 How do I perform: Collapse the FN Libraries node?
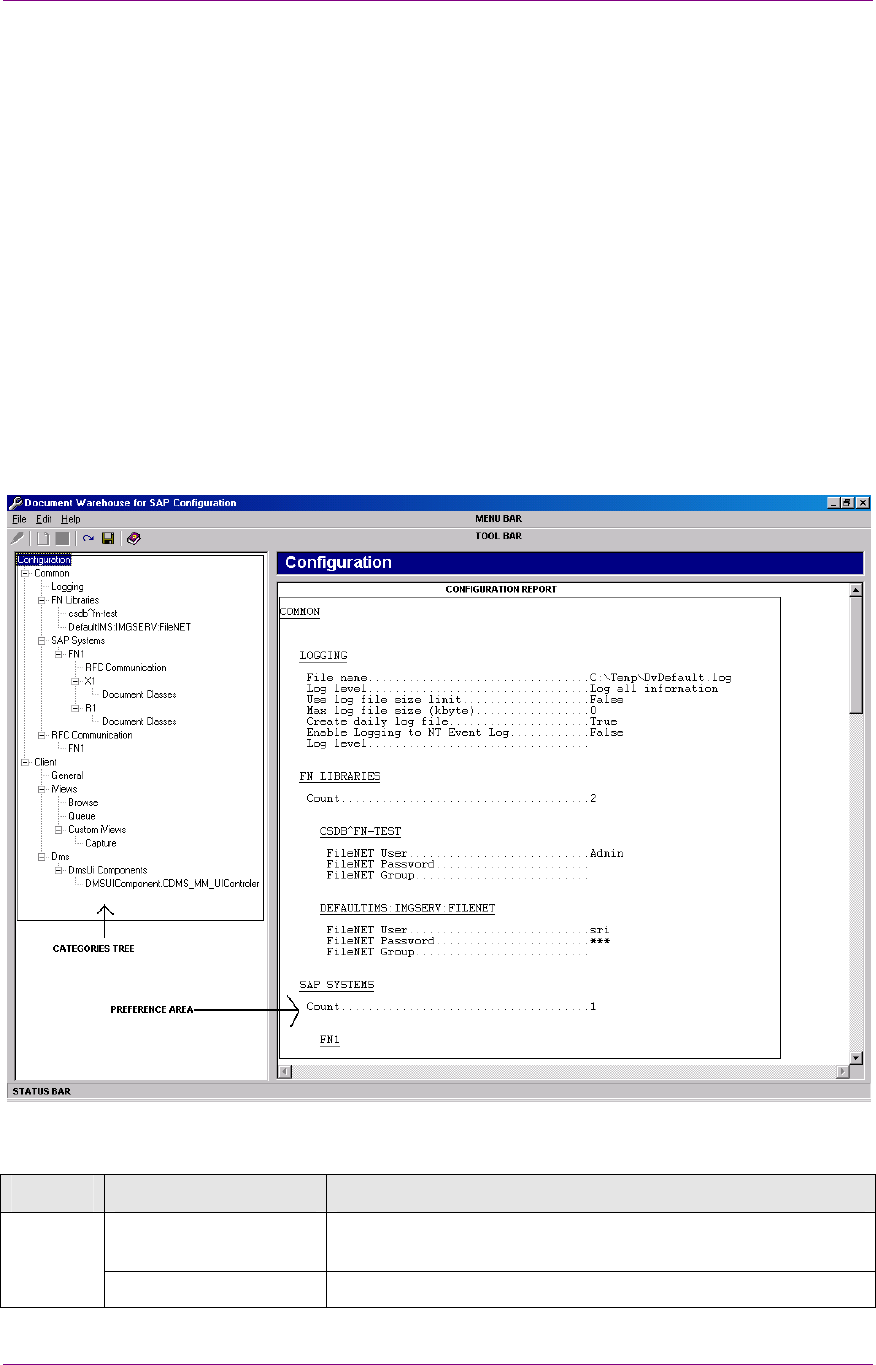42,600
